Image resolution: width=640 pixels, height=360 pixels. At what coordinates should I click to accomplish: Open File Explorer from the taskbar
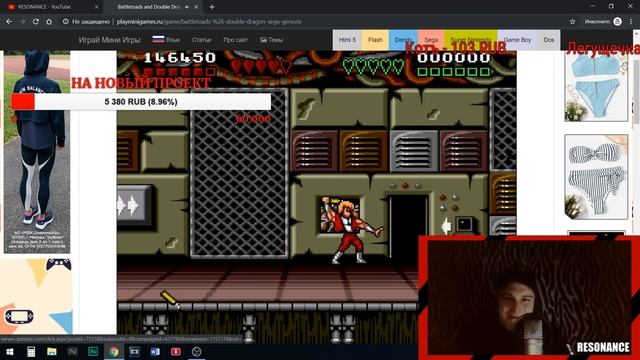click(x=52, y=351)
